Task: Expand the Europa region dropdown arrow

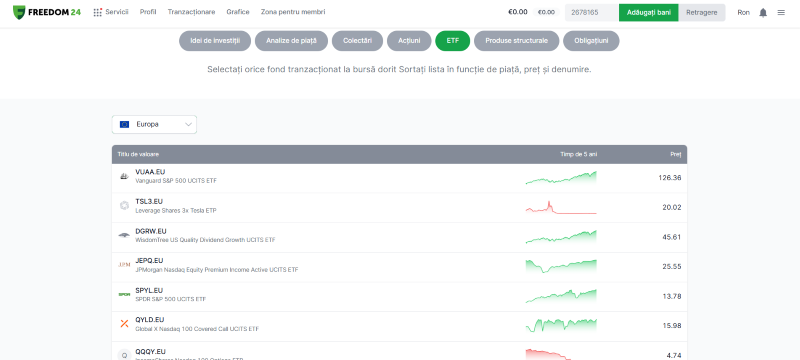Action: (188, 124)
